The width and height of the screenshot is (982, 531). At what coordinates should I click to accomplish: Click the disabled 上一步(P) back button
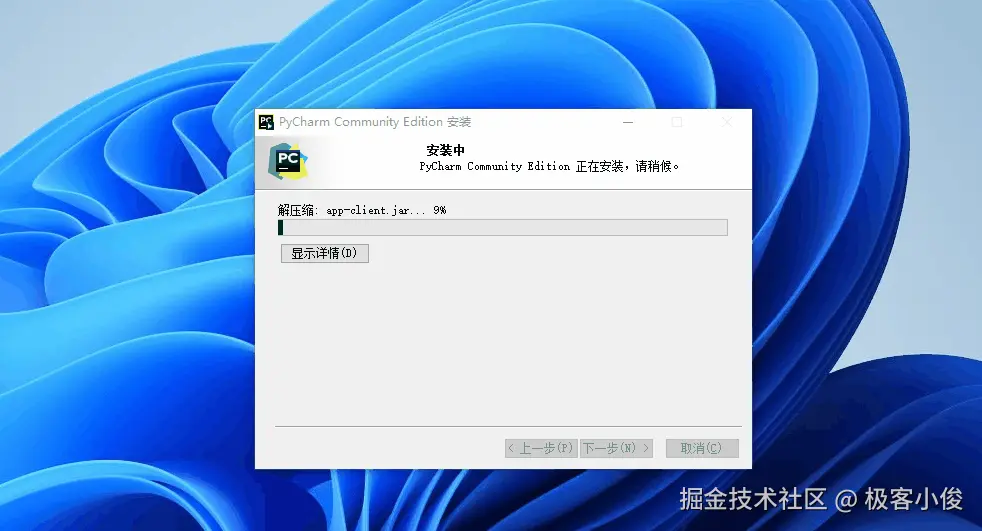pos(541,448)
